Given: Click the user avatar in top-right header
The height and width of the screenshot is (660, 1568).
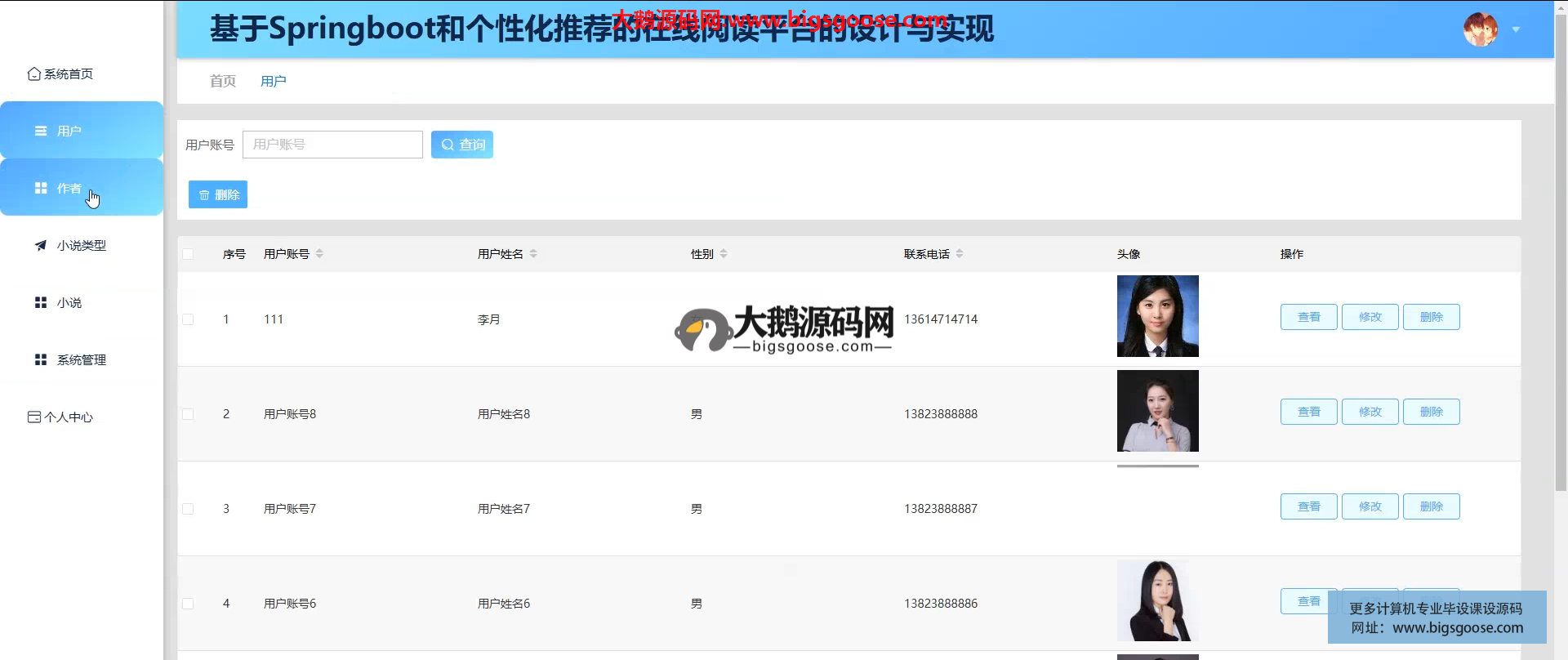Looking at the screenshot, I should click(x=1480, y=29).
